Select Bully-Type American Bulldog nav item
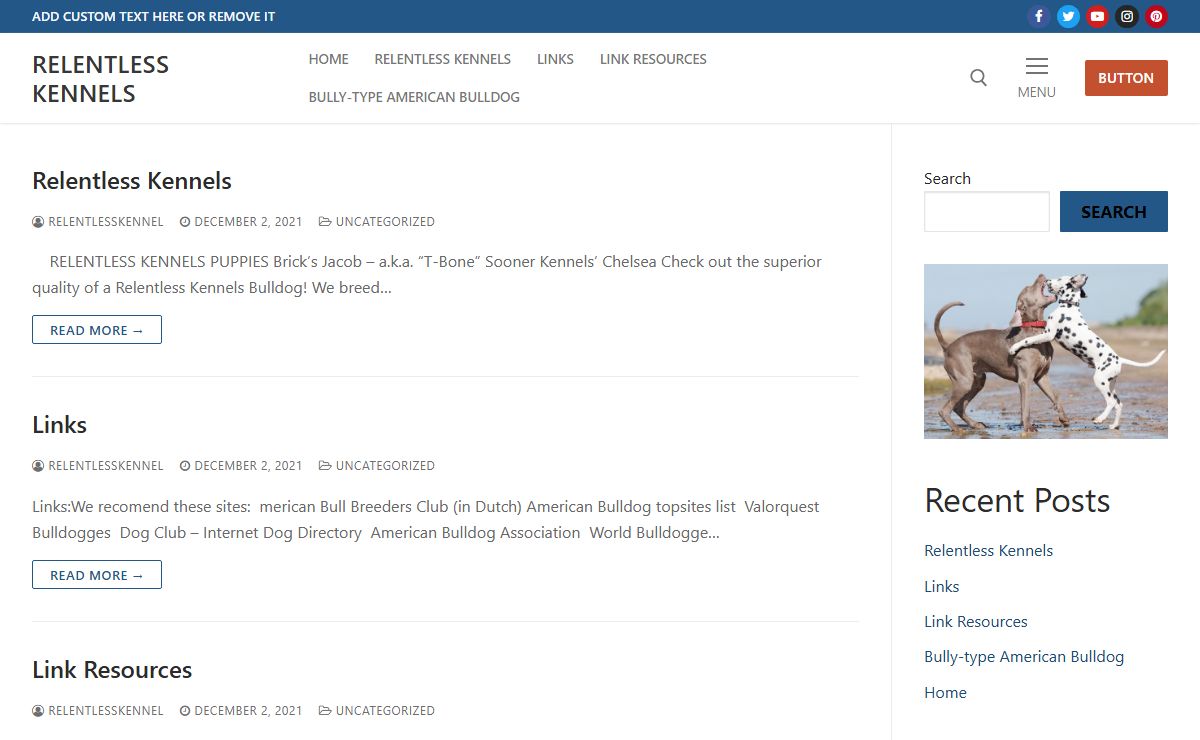The image size is (1200, 740). point(414,97)
